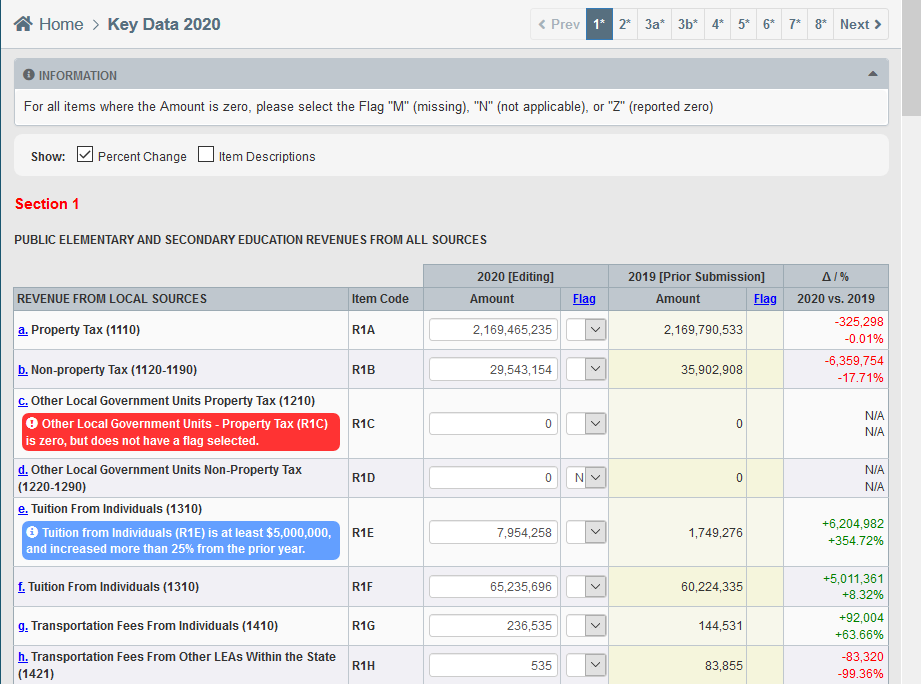Screen dimensions: 921x684
Task: Switch to page tab 3a*
Action: (x=654, y=24)
